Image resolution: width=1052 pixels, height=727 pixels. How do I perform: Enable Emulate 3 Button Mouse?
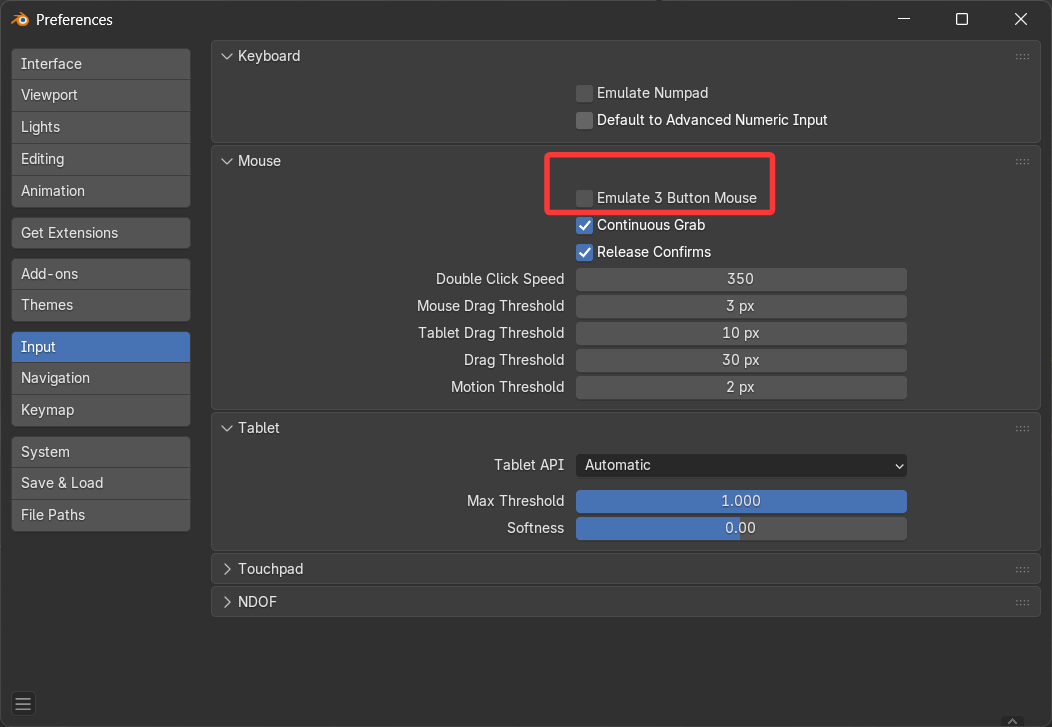click(x=585, y=198)
